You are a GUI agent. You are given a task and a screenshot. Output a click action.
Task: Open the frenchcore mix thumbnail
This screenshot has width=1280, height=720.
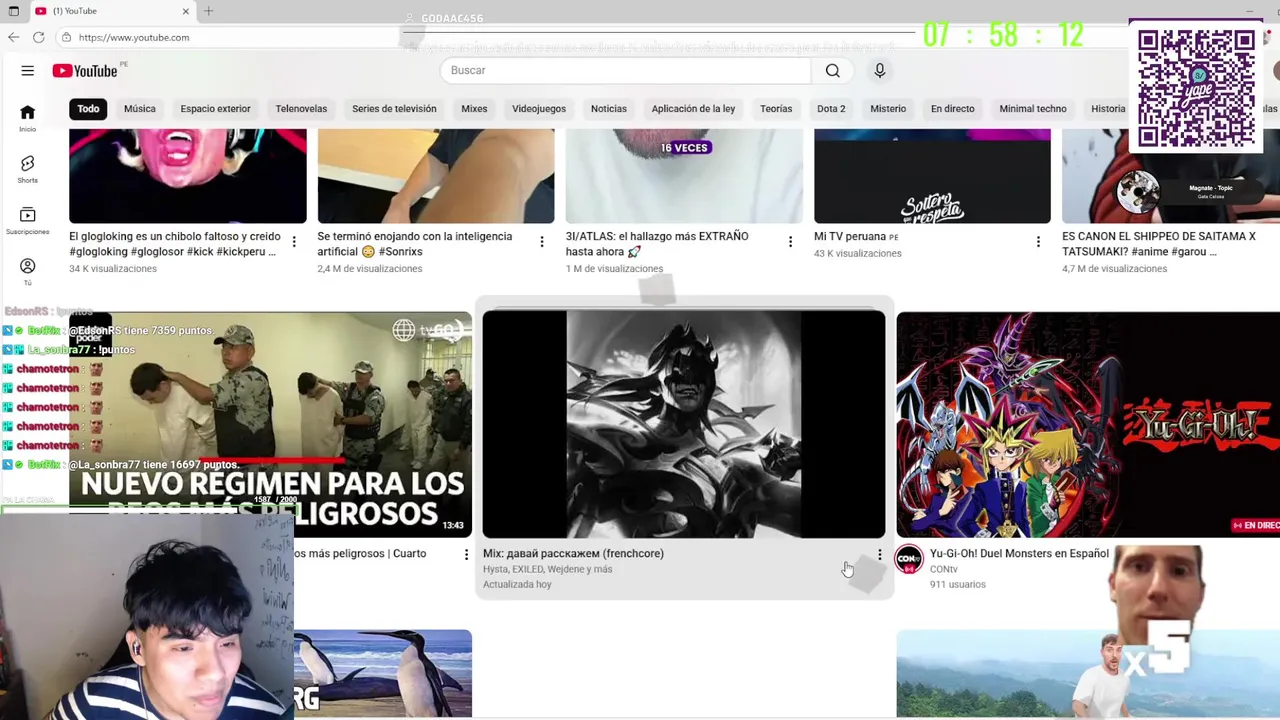coord(684,424)
